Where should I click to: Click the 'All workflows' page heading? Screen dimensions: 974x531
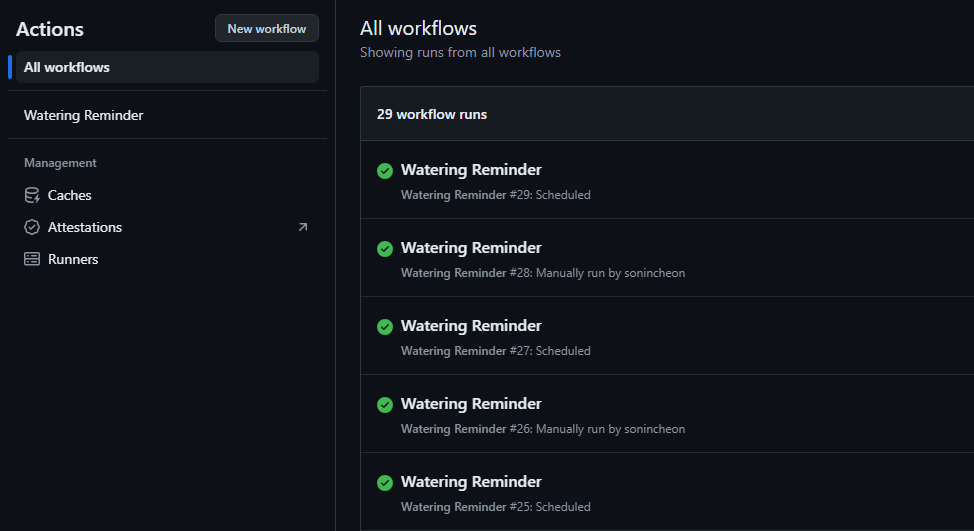[x=419, y=29]
